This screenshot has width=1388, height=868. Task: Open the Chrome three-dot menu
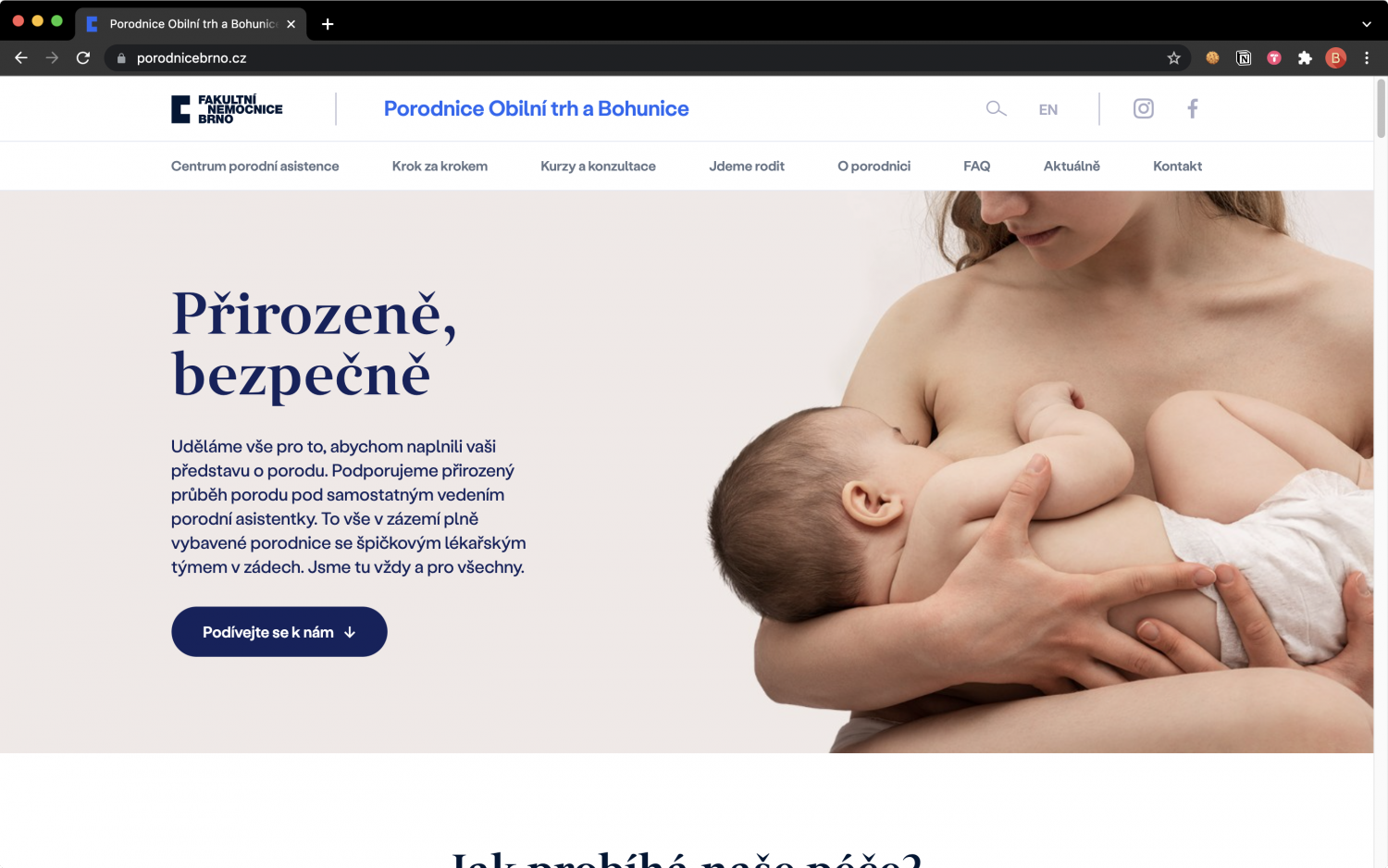click(1367, 58)
